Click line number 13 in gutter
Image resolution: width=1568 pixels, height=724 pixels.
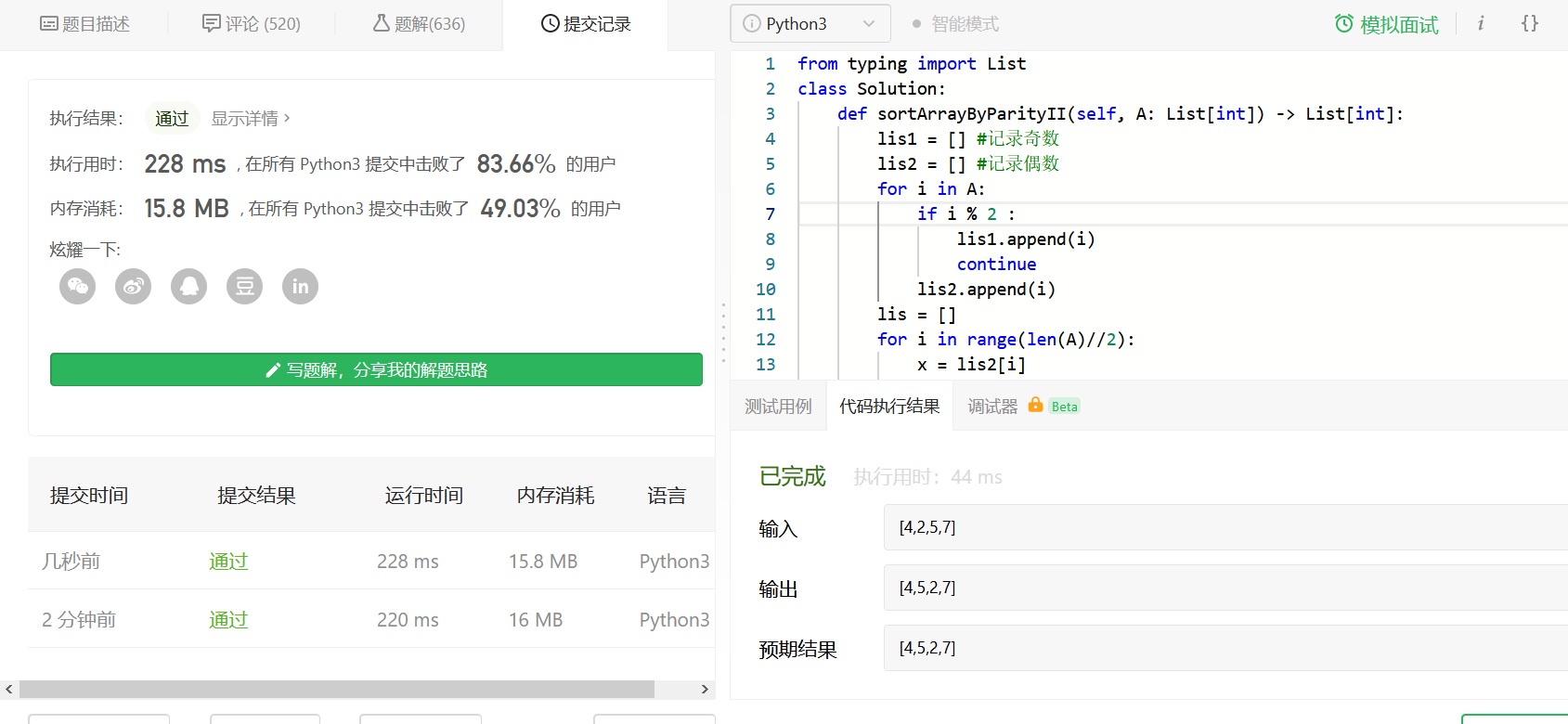[765, 364]
